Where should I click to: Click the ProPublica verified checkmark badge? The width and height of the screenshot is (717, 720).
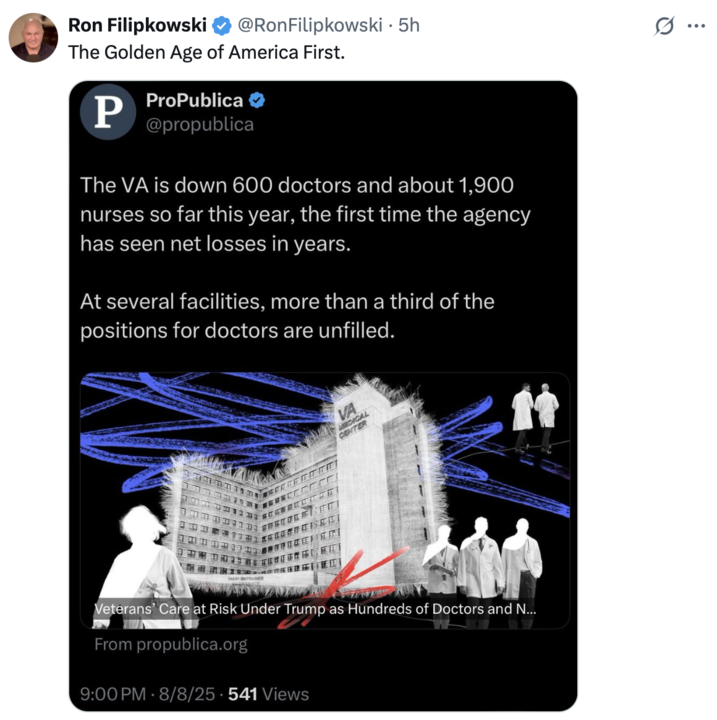click(x=257, y=100)
